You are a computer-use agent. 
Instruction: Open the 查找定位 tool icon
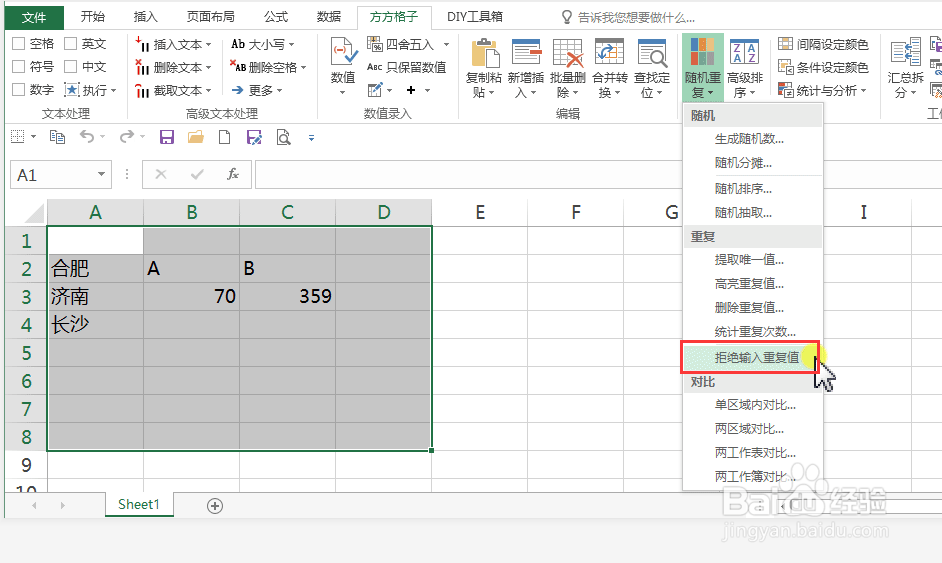point(652,53)
